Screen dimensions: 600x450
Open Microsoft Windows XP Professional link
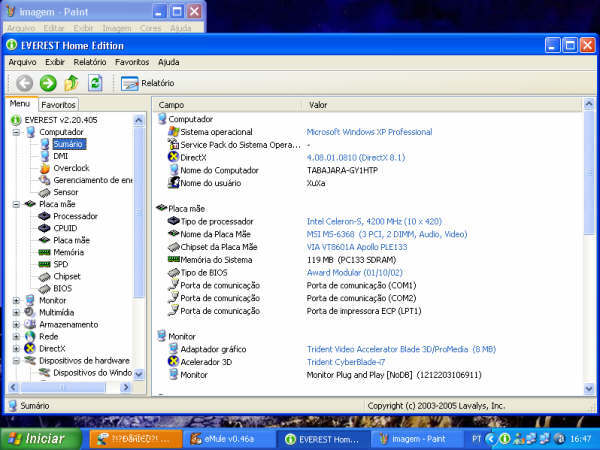point(369,132)
